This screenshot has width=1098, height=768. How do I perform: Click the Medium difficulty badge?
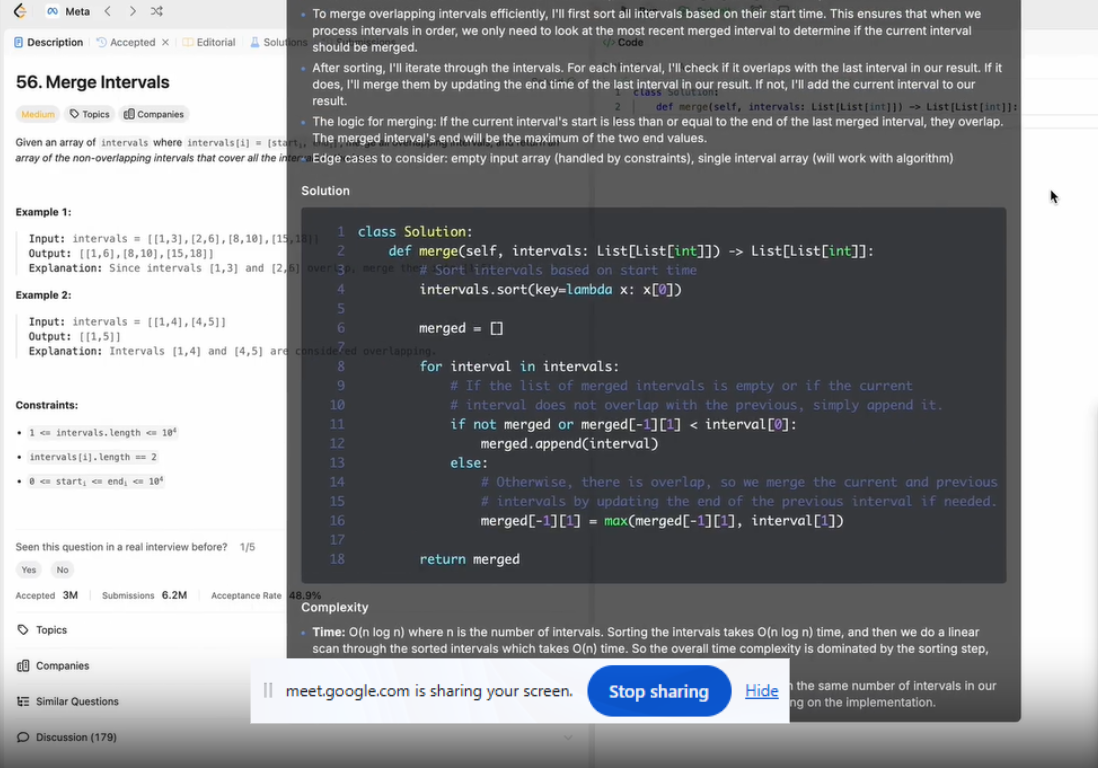[38, 114]
